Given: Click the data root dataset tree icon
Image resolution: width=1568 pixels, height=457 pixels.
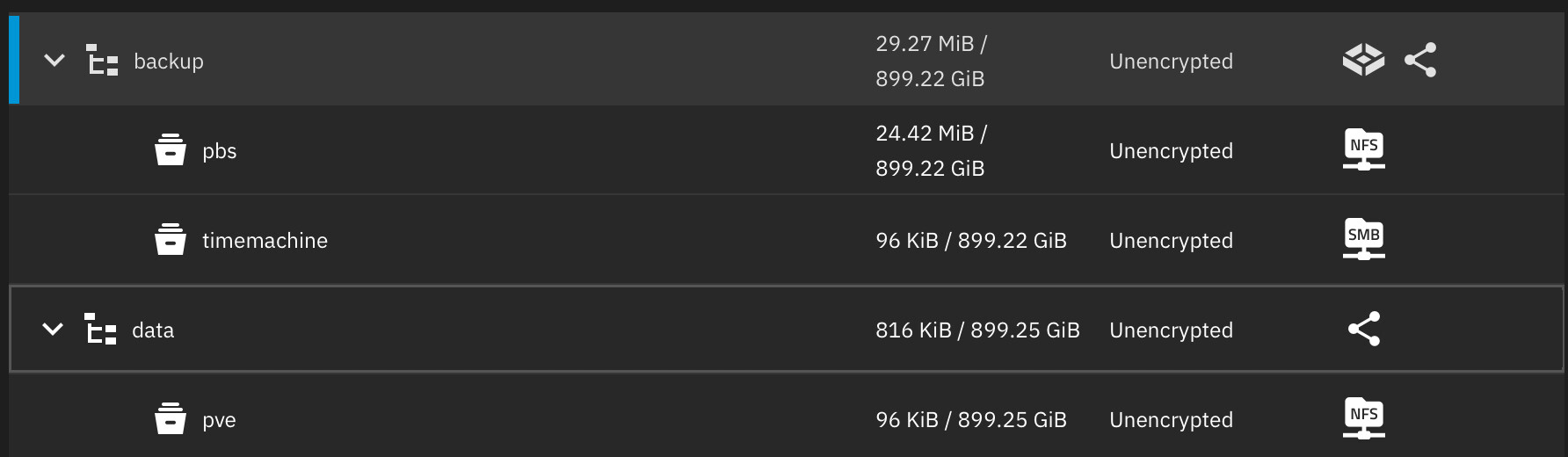Looking at the screenshot, I should pos(100,330).
